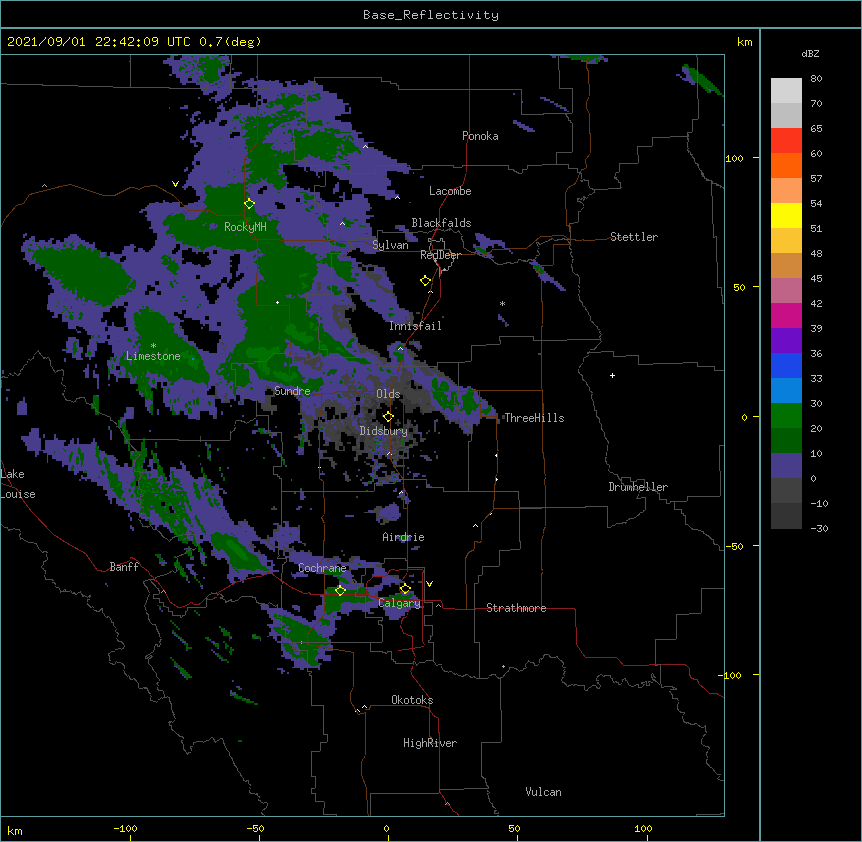
Task: Click the Limestone label
Action: click(153, 356)
